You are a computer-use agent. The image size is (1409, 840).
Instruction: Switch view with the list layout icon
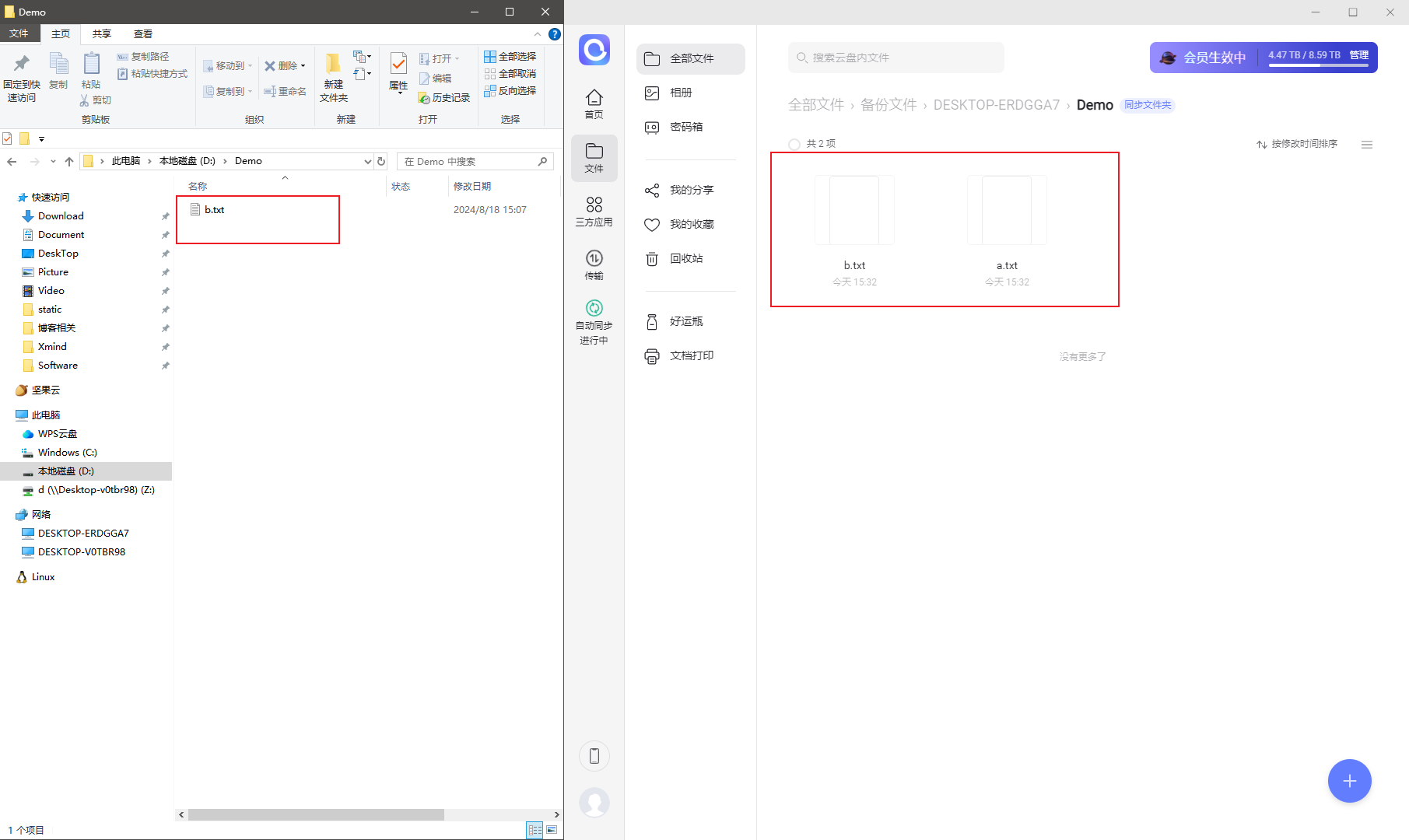(x=1367, y=145)
